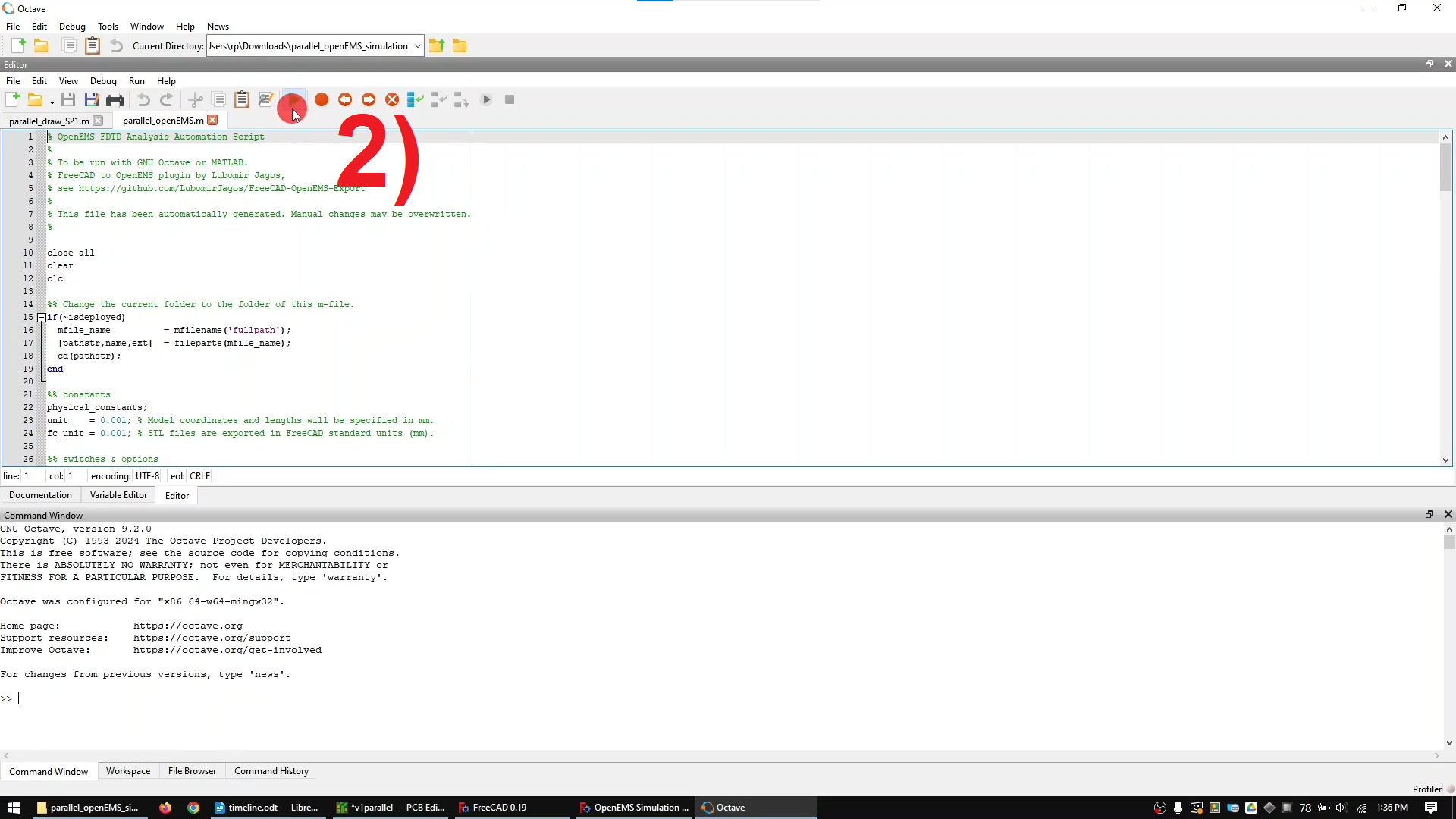The width and height of the screenshot is (1456, 819).
Task: Click the Print icon in editor toolbar
Action: [115, 99]
